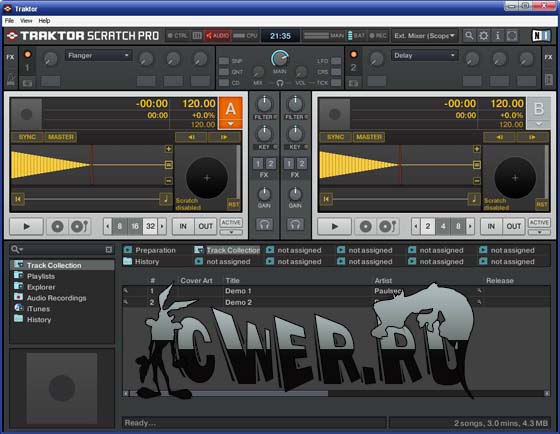Click the browser search input field
This screenshot has height=434, width=560.
62,249
